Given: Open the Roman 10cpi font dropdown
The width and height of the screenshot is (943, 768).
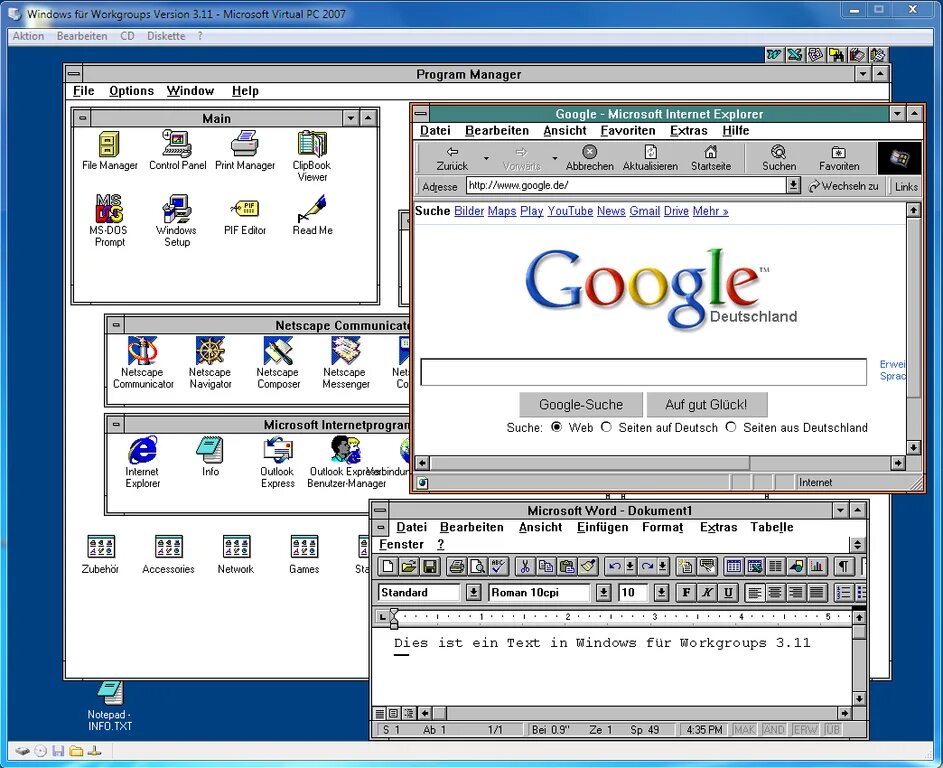Looking at the screenshot, I should point(604,592).
